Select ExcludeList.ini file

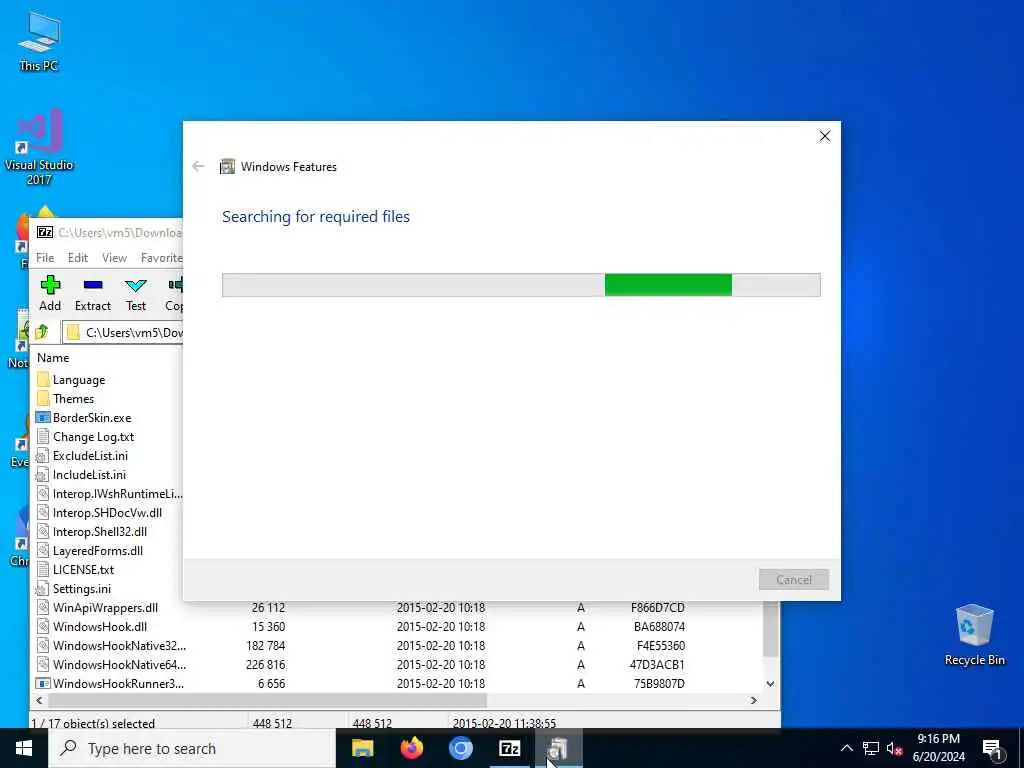(90, 456)
